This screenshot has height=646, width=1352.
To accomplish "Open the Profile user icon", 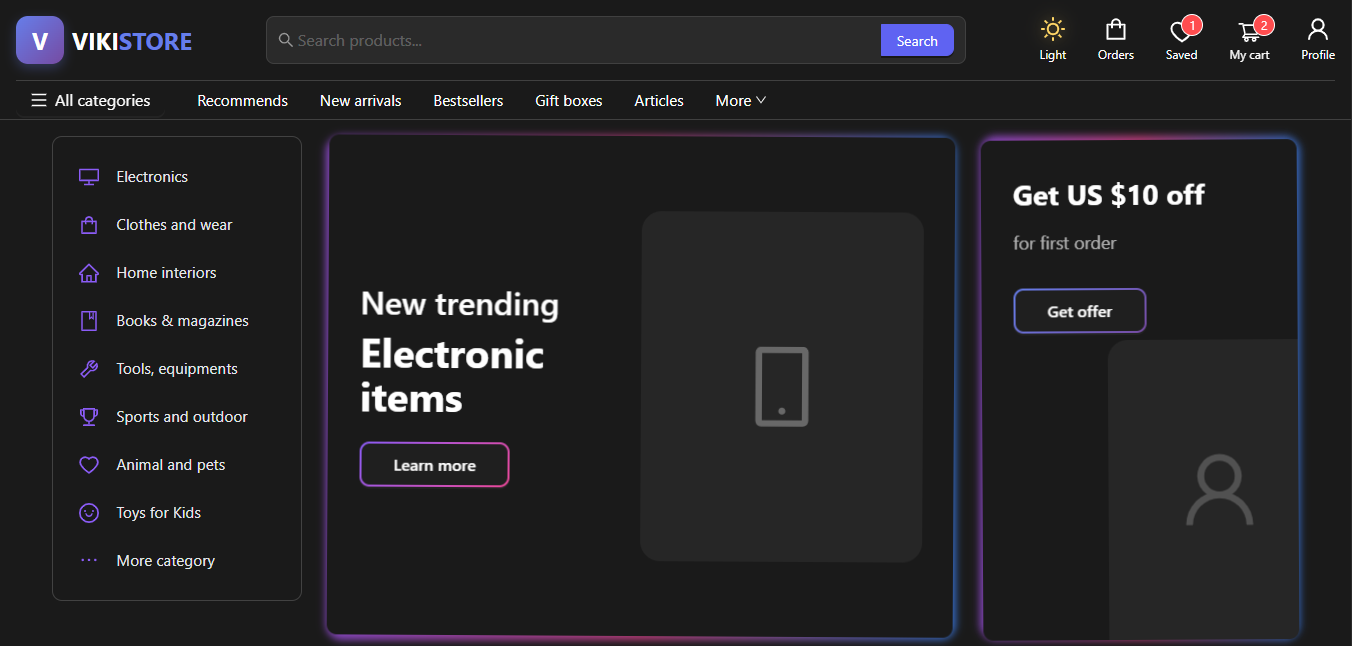I will click(x=1317, y=30).
